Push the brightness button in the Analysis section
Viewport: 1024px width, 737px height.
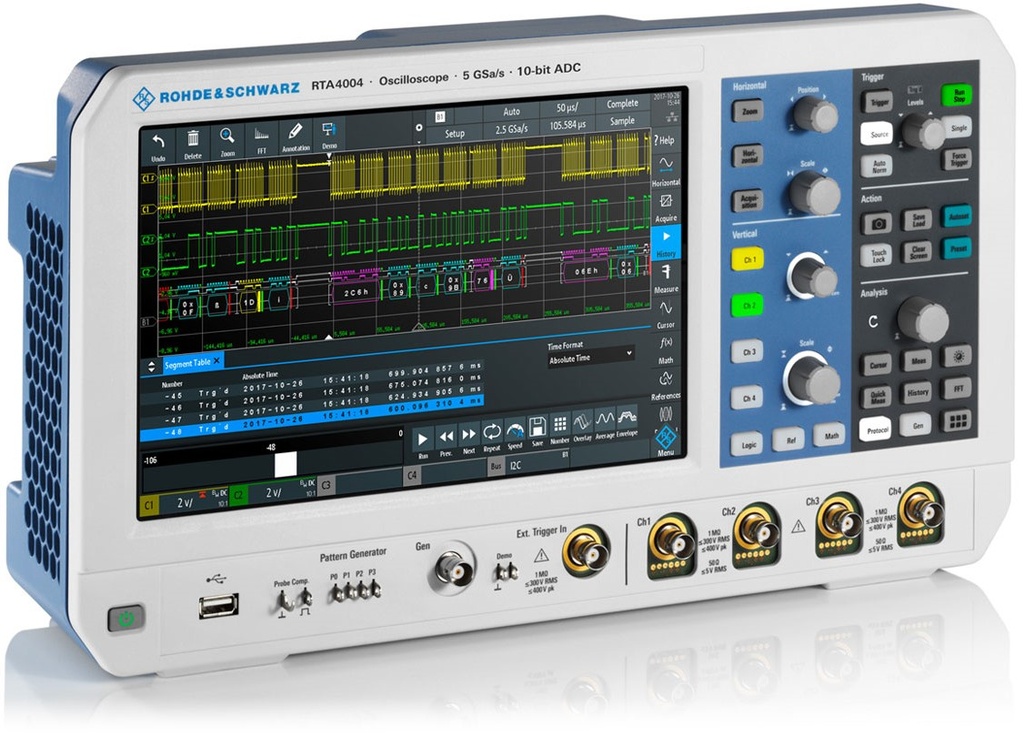pyautogui.click(x=958, y=356)
